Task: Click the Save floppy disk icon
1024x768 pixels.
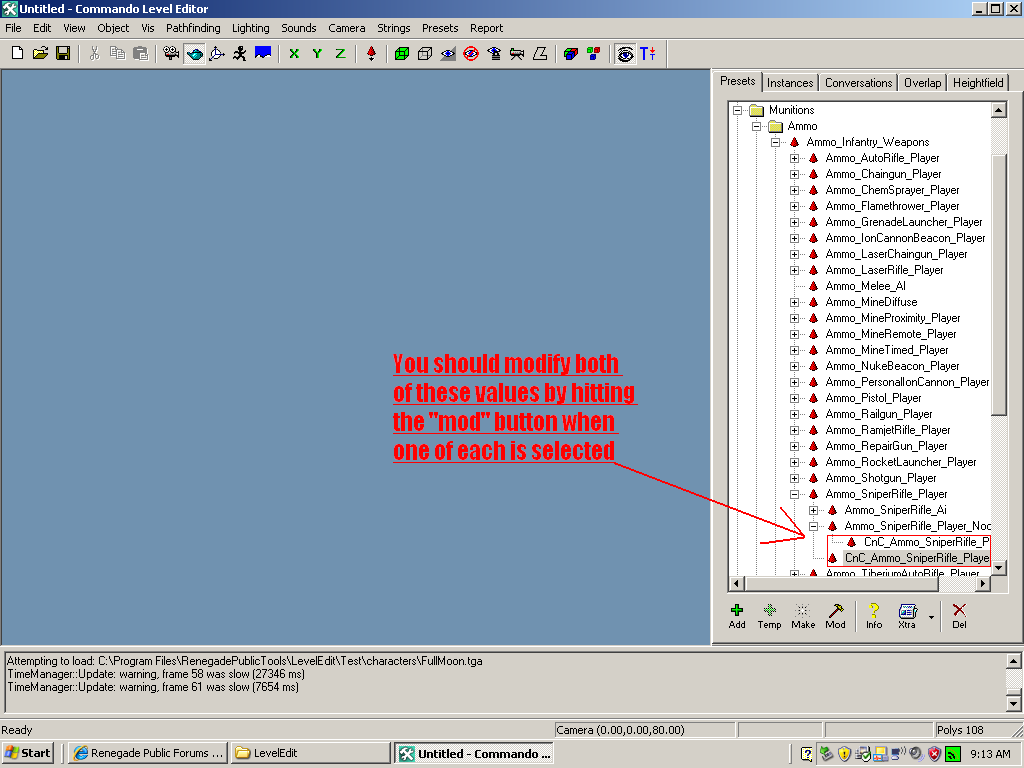Action: pyautogui.click(x=62, y=53)
